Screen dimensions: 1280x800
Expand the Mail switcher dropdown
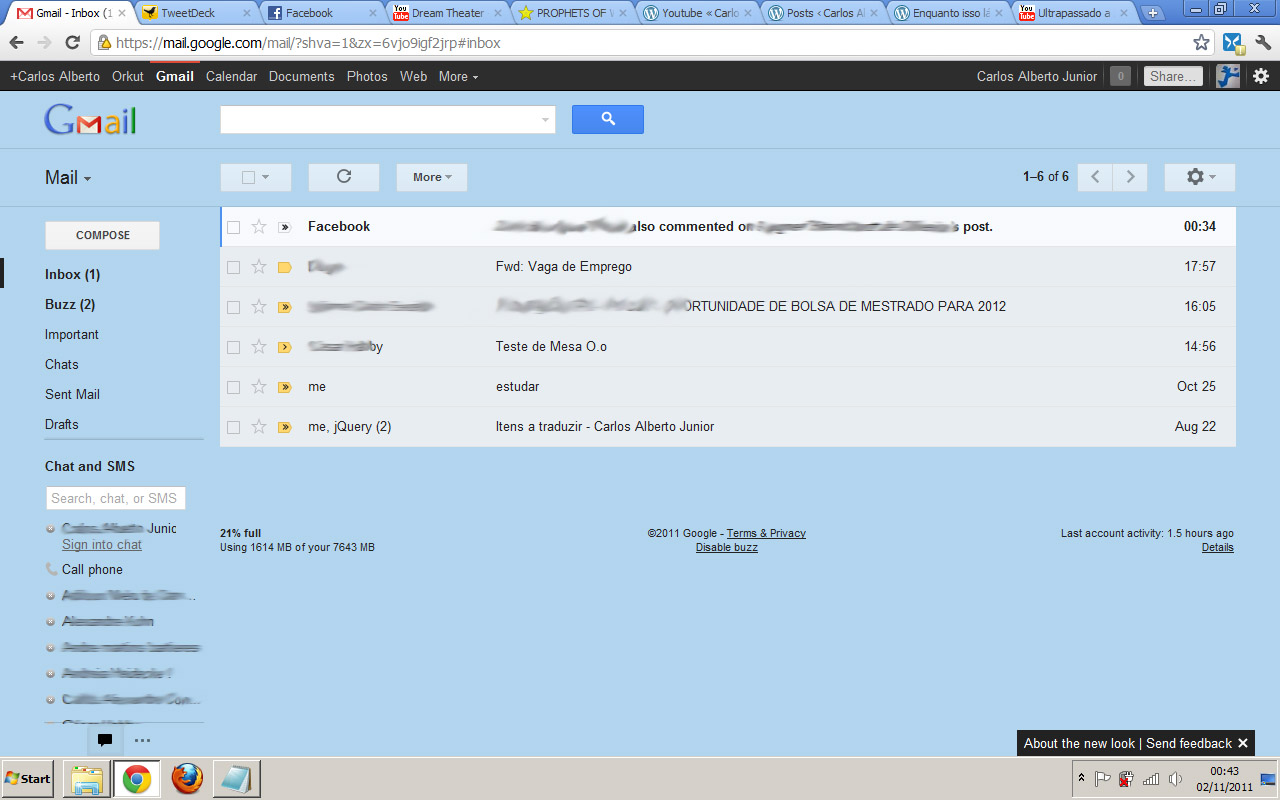coord(68,177)
